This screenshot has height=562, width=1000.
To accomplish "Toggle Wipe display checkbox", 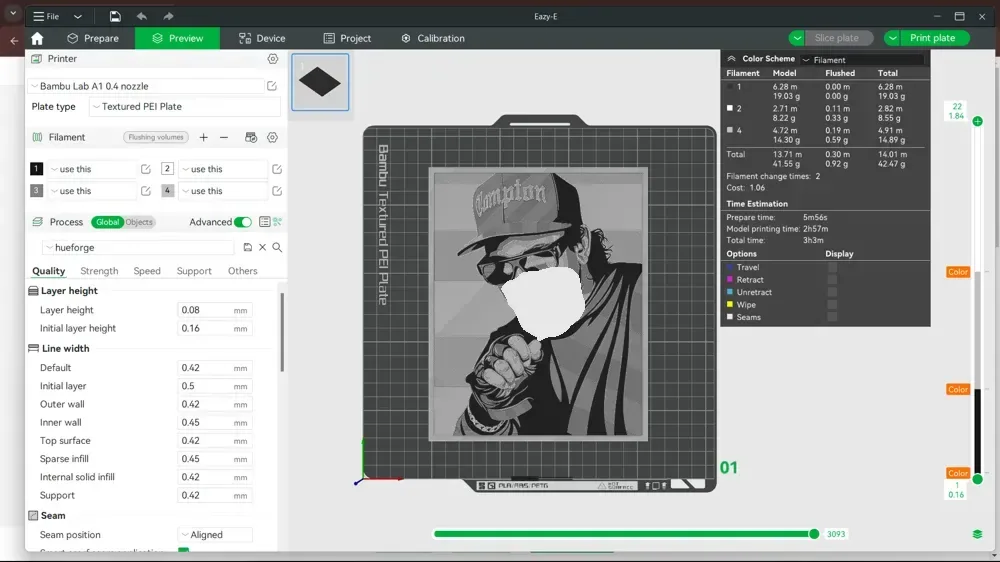I will click(x=832, y=304).
